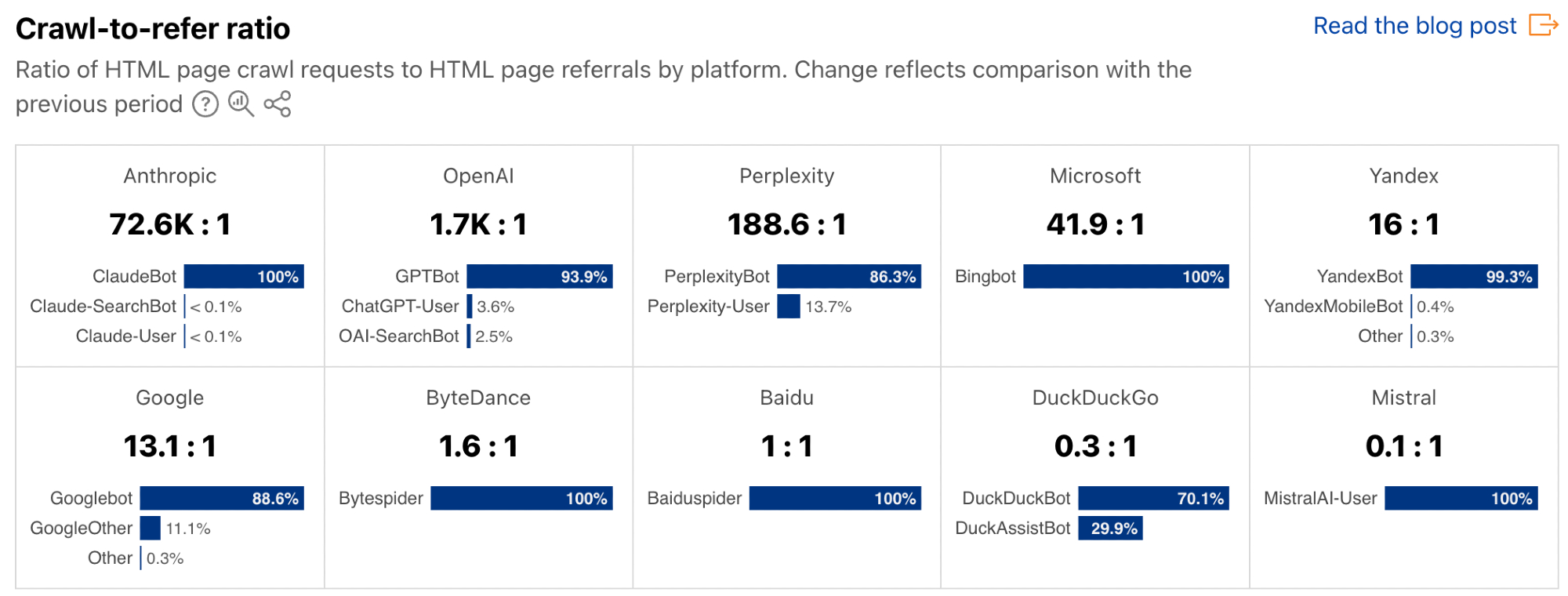This screenshot has width=1568, height=596.
Task: Click the YandexBot 99.3% bar
Action: 1474,276
